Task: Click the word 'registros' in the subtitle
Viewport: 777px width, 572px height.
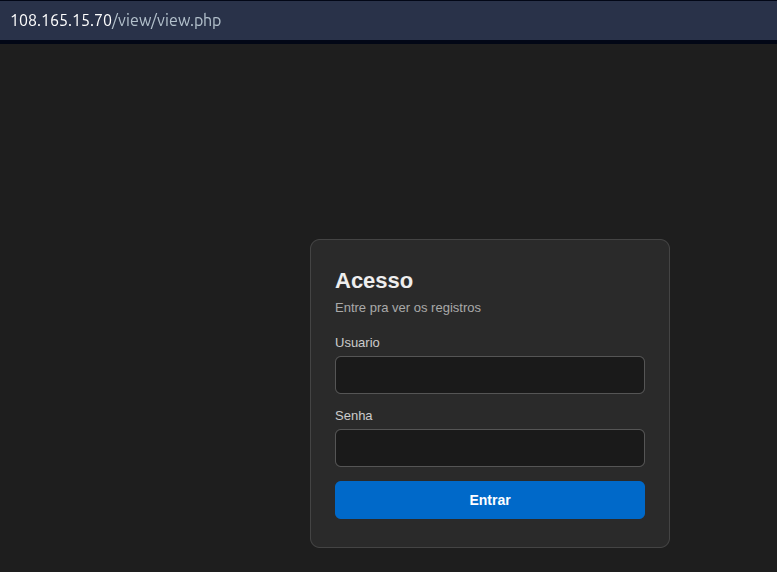Action: [456, 308]
